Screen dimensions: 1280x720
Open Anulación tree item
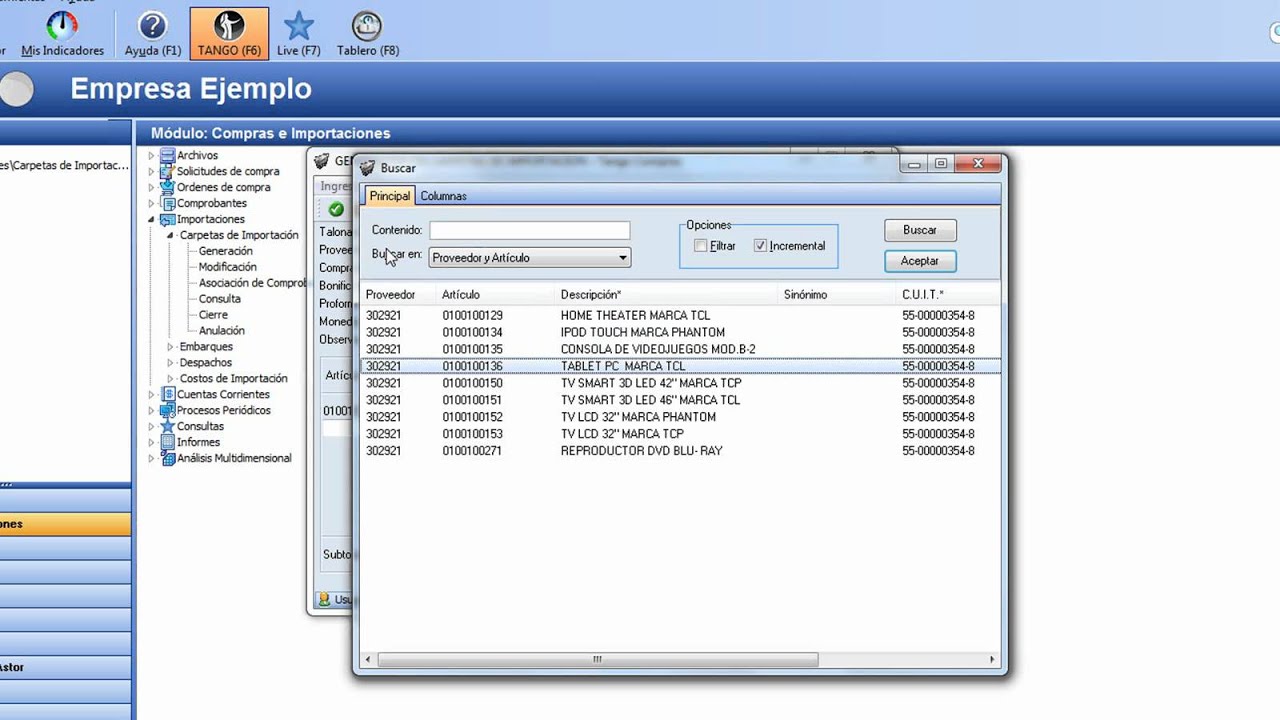[x=221, y=331]
